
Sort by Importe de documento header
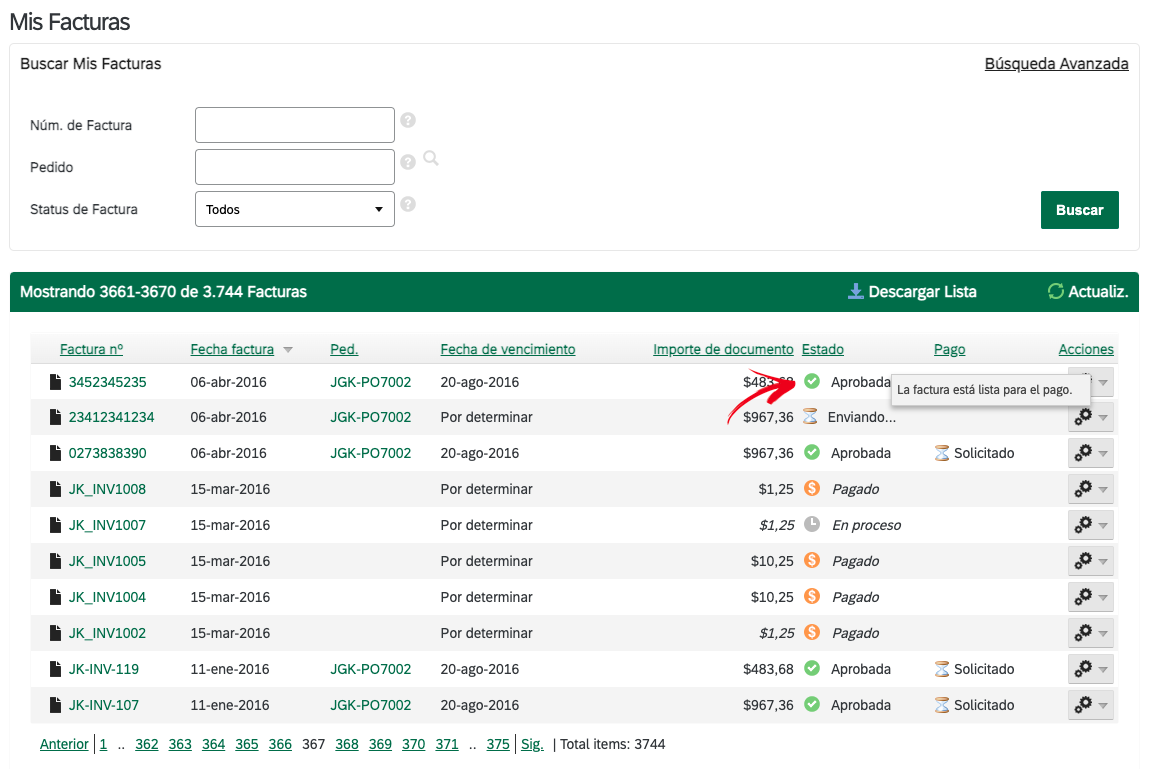723,349
